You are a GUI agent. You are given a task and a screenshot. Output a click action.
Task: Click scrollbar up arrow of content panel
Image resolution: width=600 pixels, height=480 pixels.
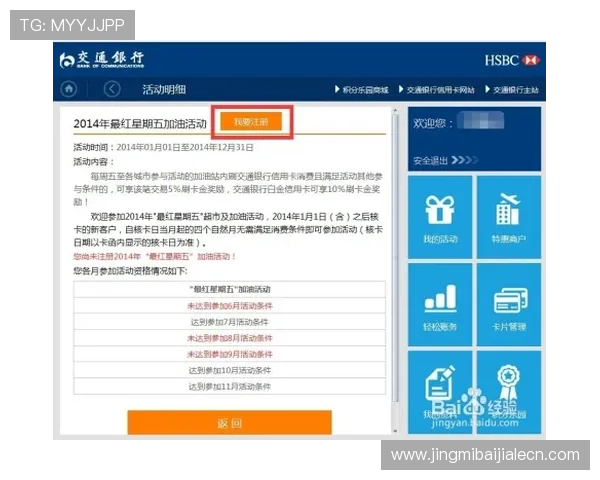[x=395, y=111]
